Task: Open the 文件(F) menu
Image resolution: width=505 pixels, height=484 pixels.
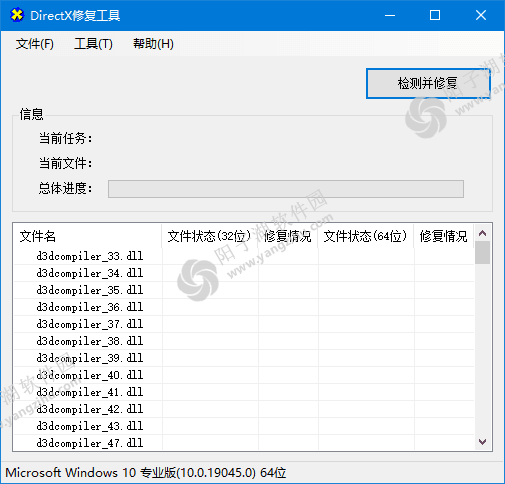Action: 35,44
